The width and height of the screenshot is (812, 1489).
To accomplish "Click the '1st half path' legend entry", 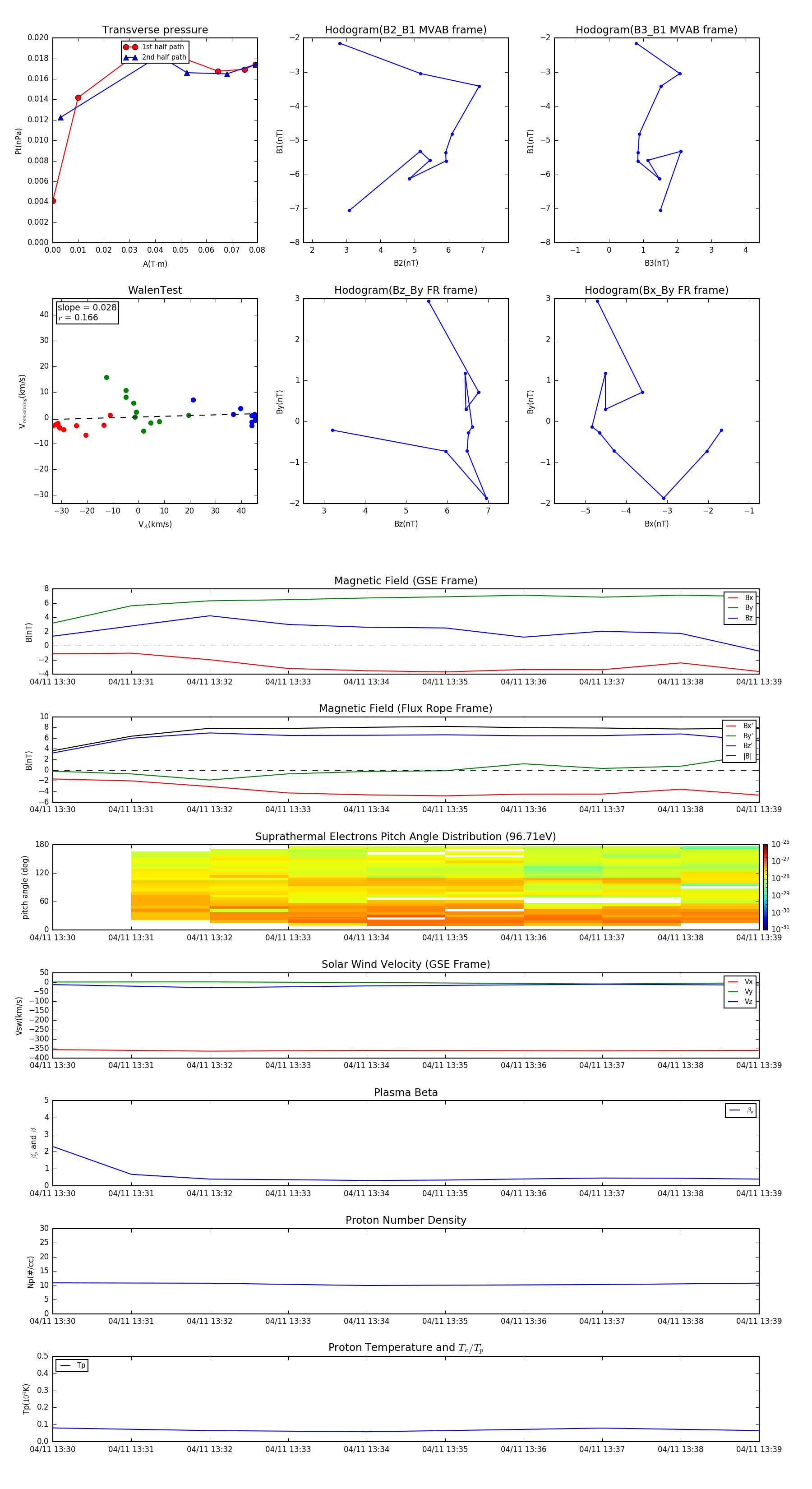I will (154, 47).
